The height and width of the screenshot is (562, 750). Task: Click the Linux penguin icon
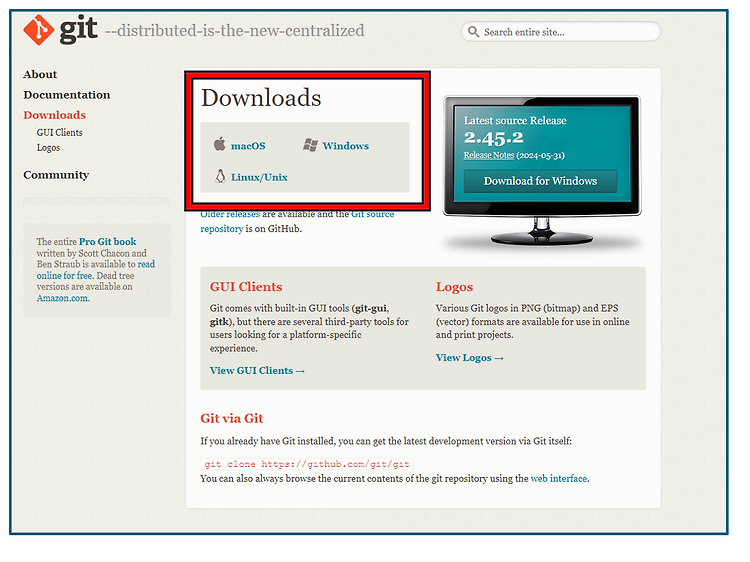220,176
